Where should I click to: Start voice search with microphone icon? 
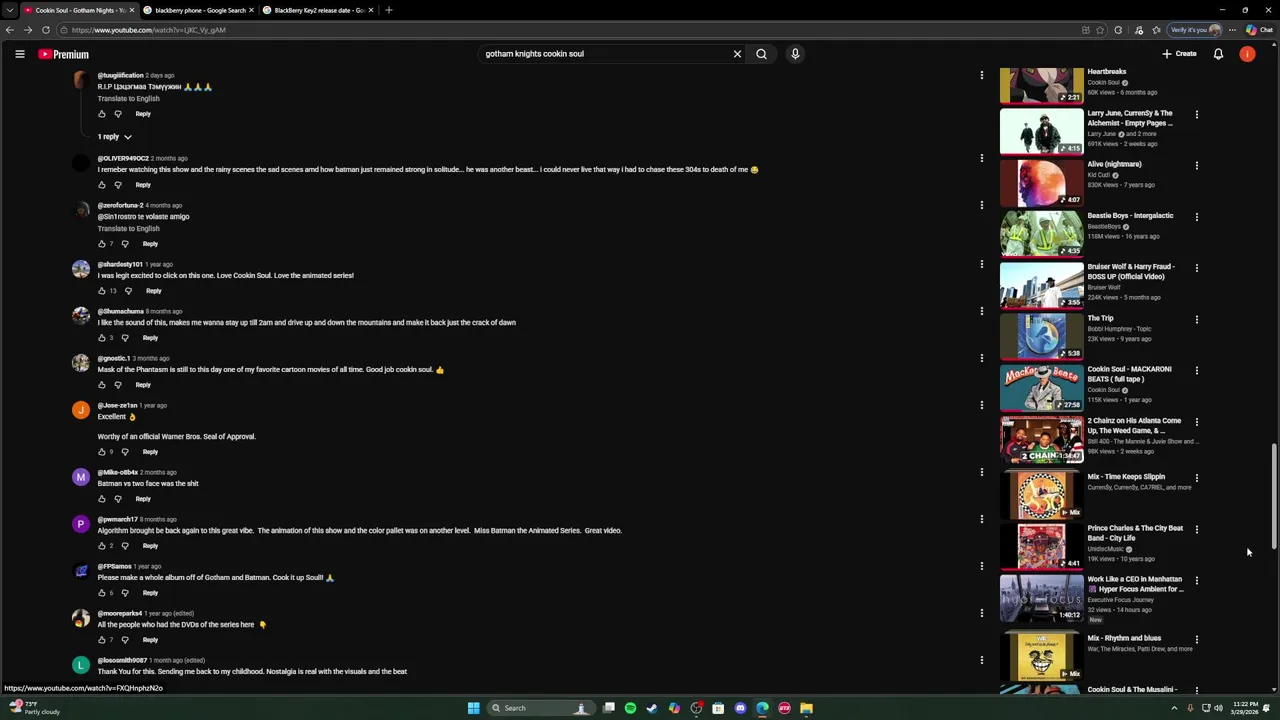click(x=795, y=54)
